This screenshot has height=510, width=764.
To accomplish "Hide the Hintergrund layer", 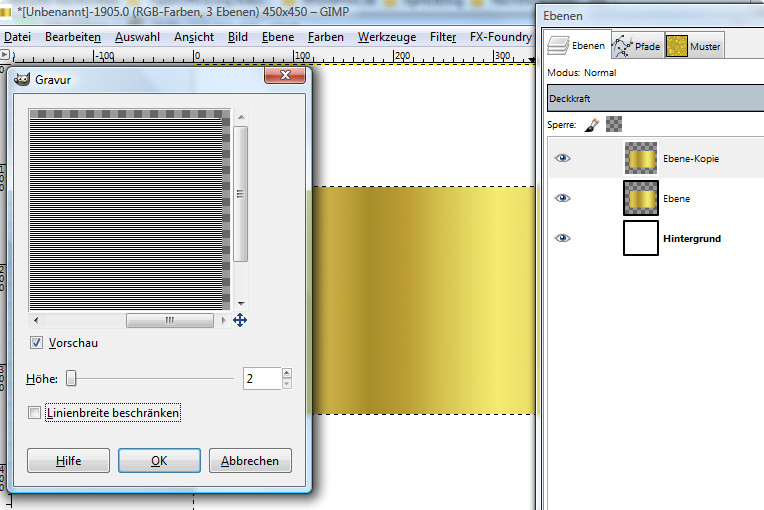I will tap(563, 238).
